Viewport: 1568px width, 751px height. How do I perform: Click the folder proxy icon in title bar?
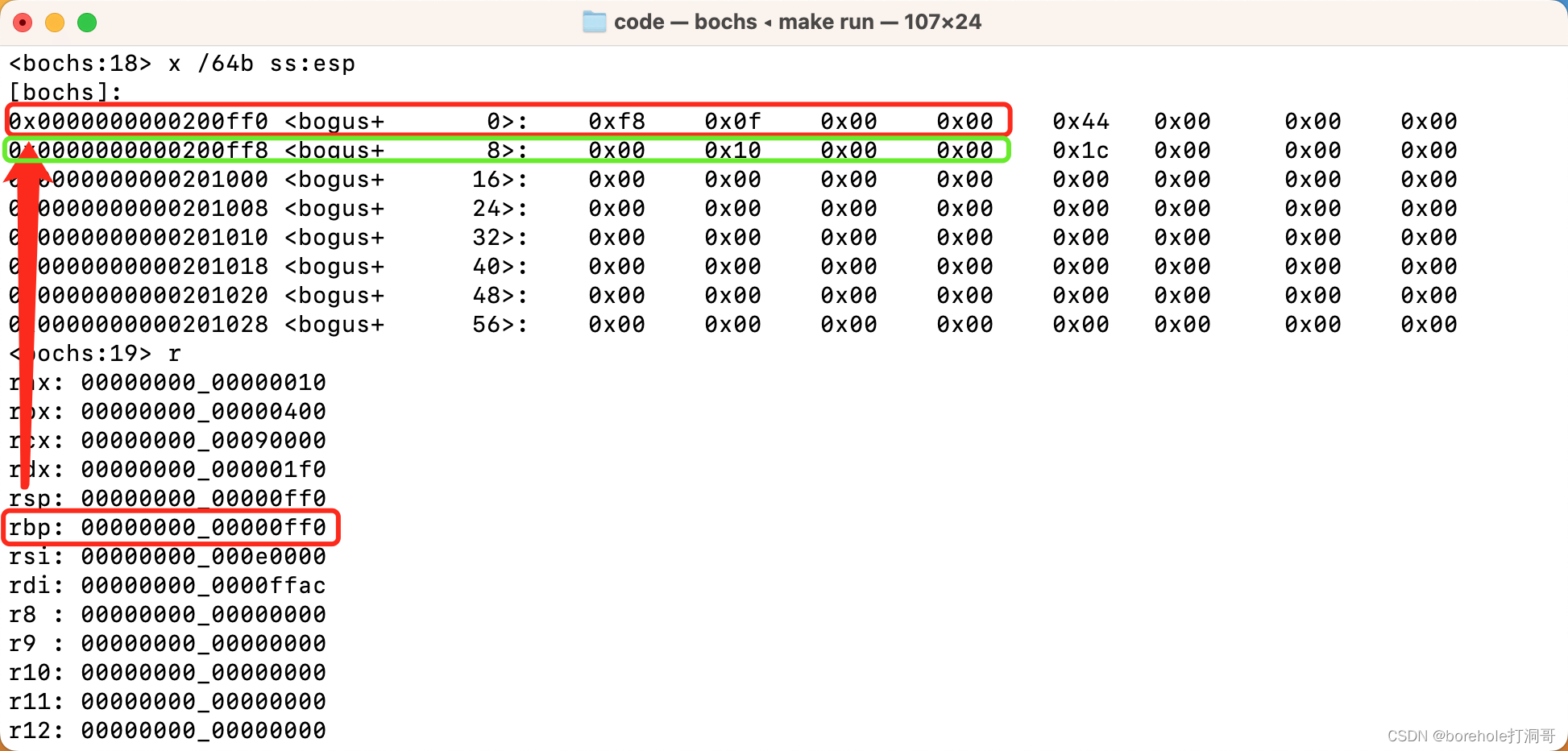(594, 22)
